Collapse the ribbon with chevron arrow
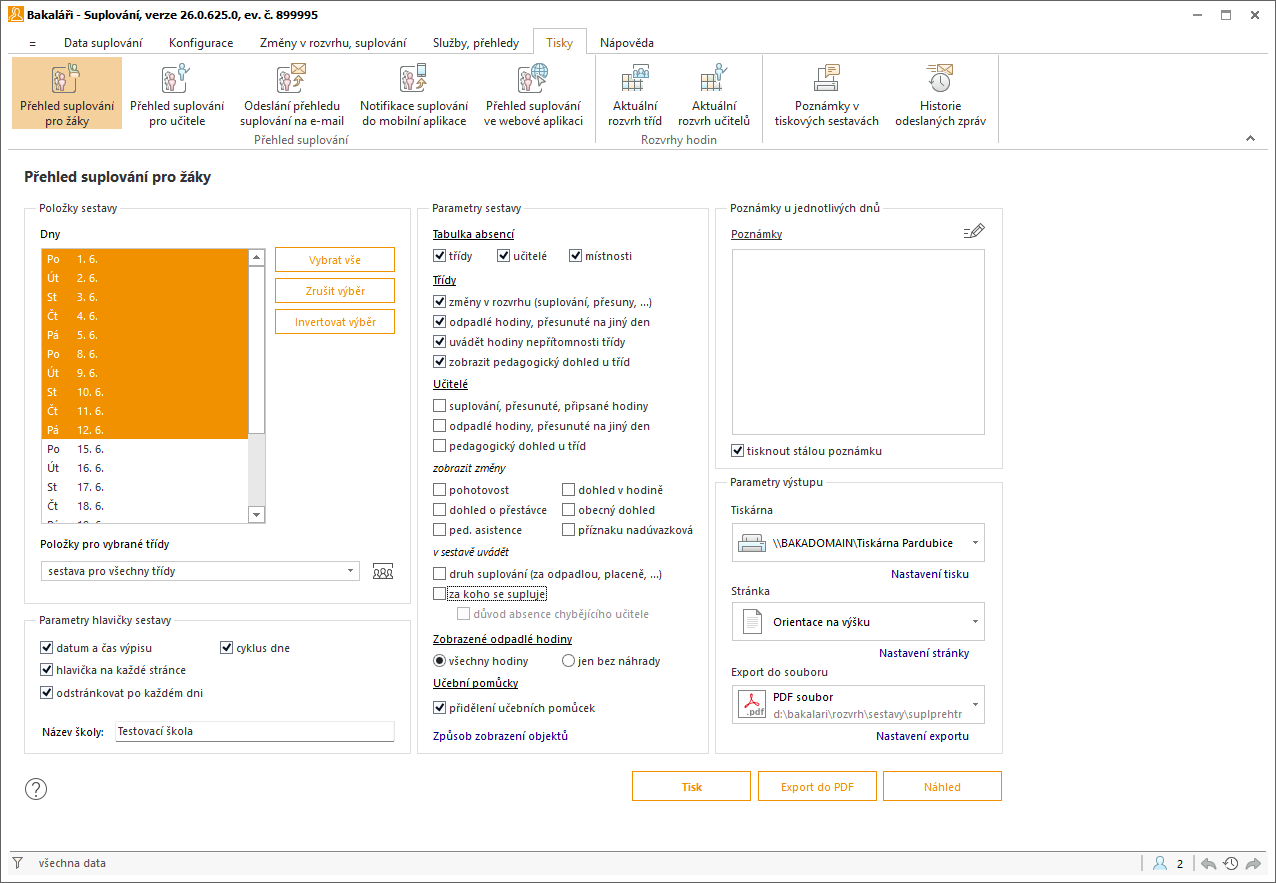 [x=1250, y=138]
